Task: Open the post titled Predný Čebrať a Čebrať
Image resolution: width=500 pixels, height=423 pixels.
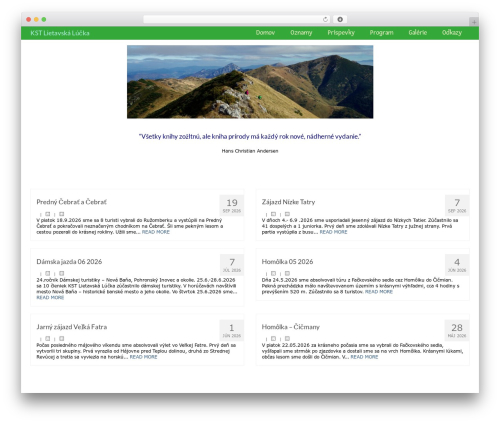Action: pos(72,202)
